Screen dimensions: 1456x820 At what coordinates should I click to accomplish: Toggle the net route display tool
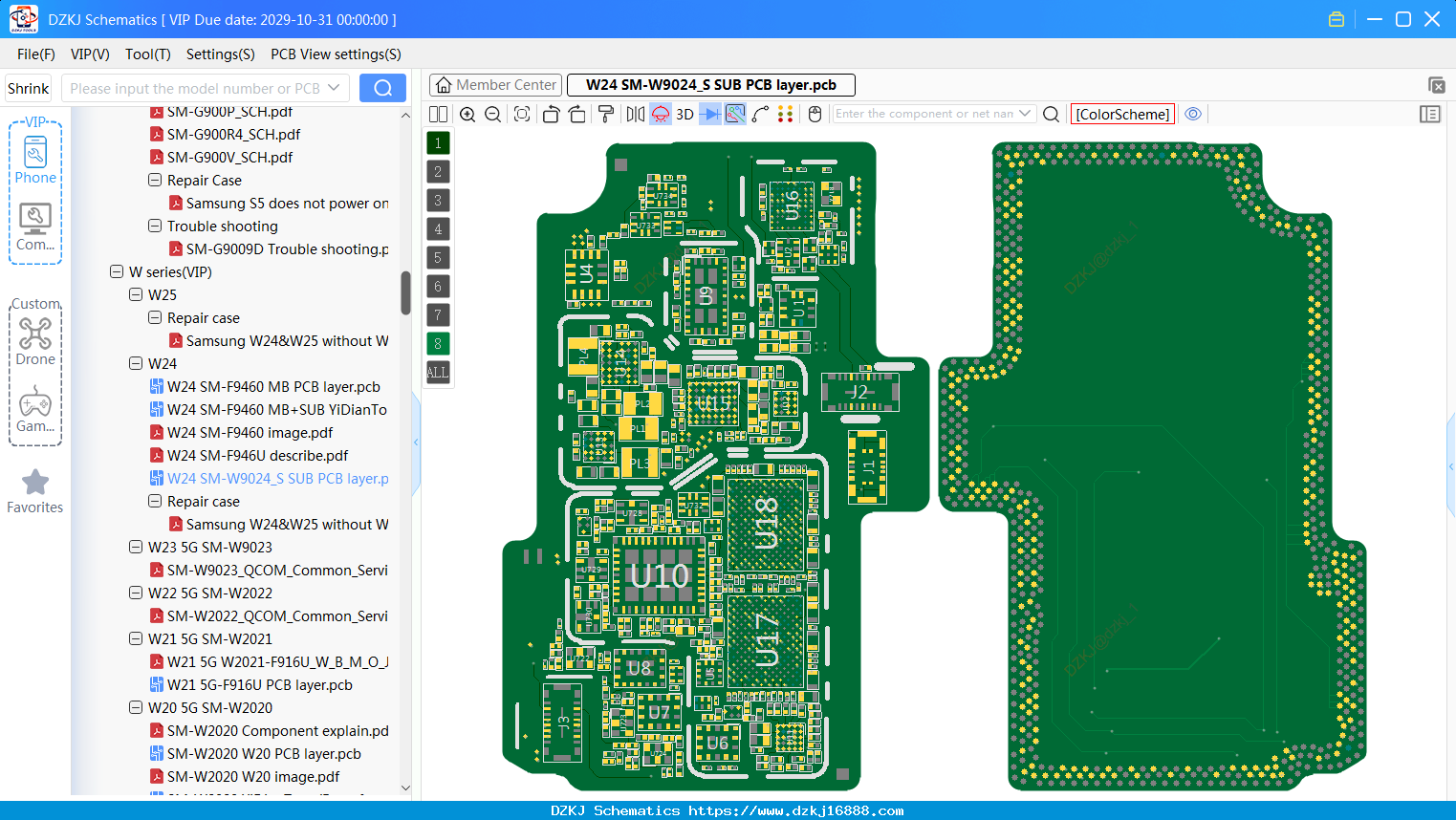735,114
